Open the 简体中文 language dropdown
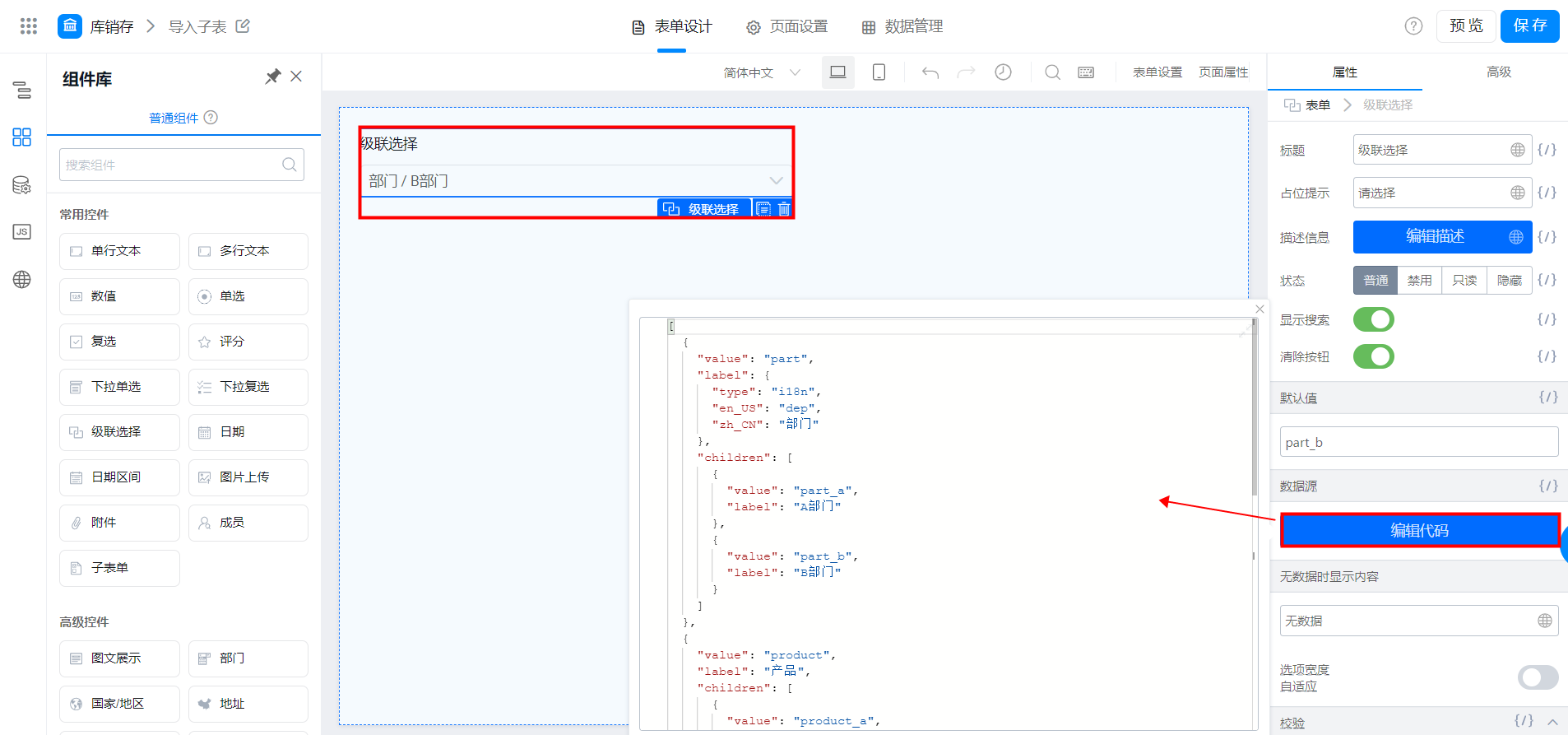The height and width of the screenshot is (735, 1568). coord(762,72)
